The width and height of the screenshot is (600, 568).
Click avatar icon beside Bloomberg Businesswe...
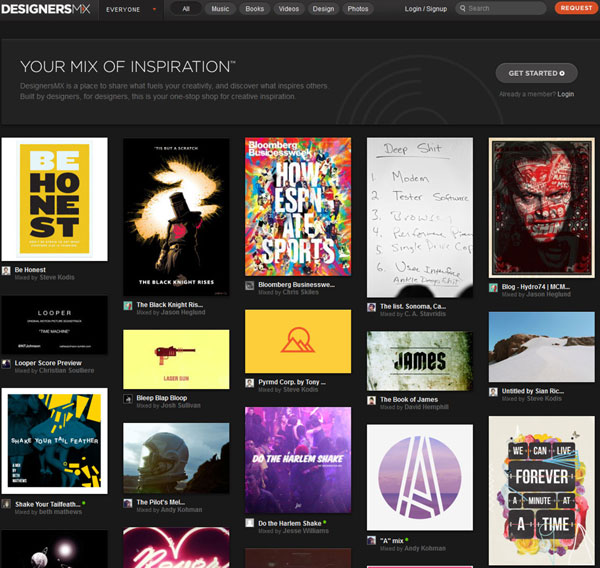pos(249,286)
